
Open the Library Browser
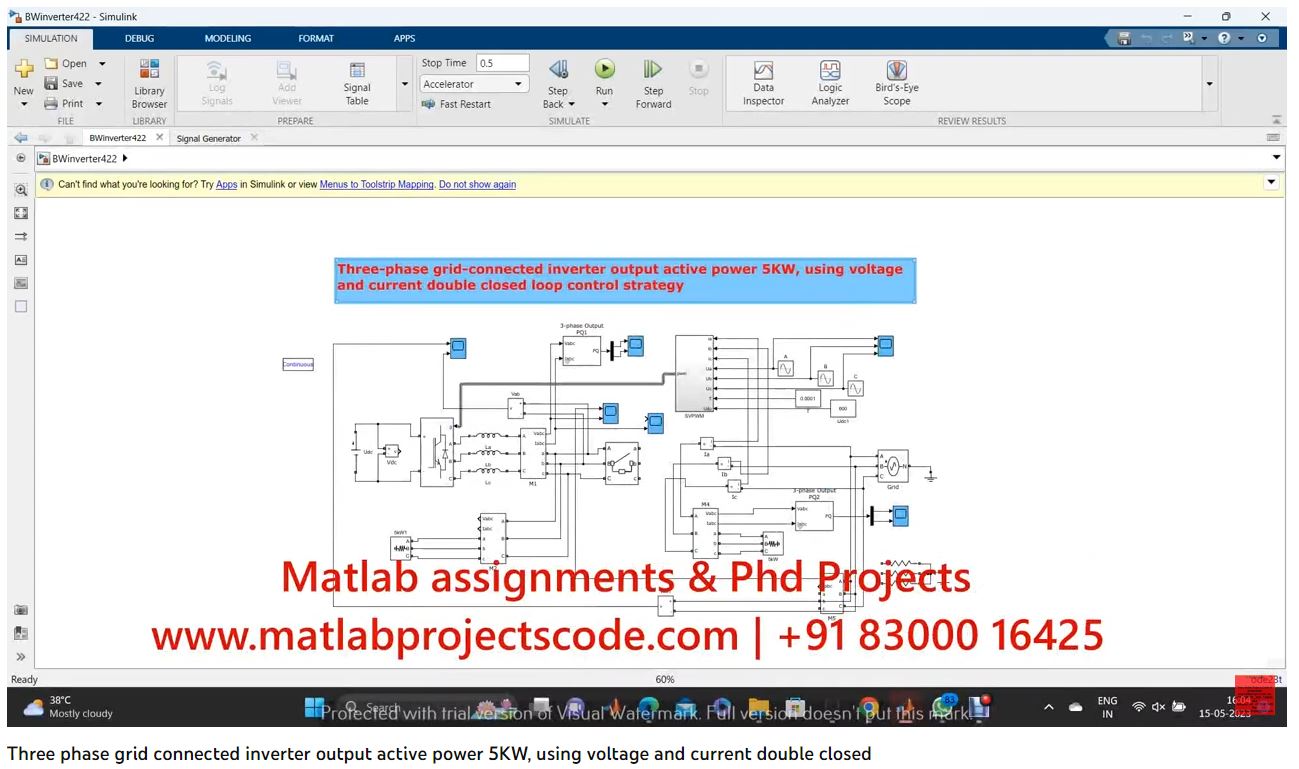pos(149,81)
